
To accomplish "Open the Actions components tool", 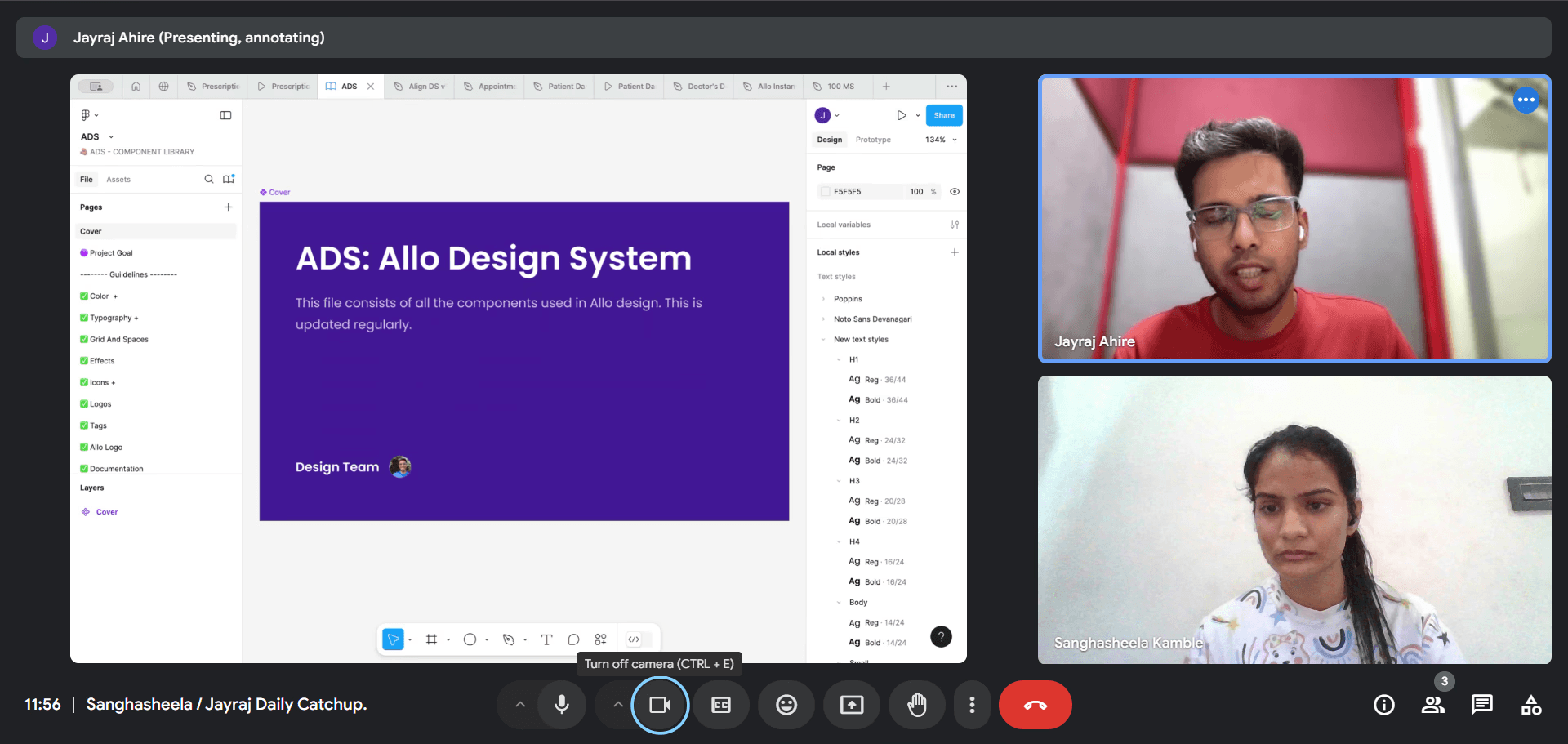I will 601,639.
